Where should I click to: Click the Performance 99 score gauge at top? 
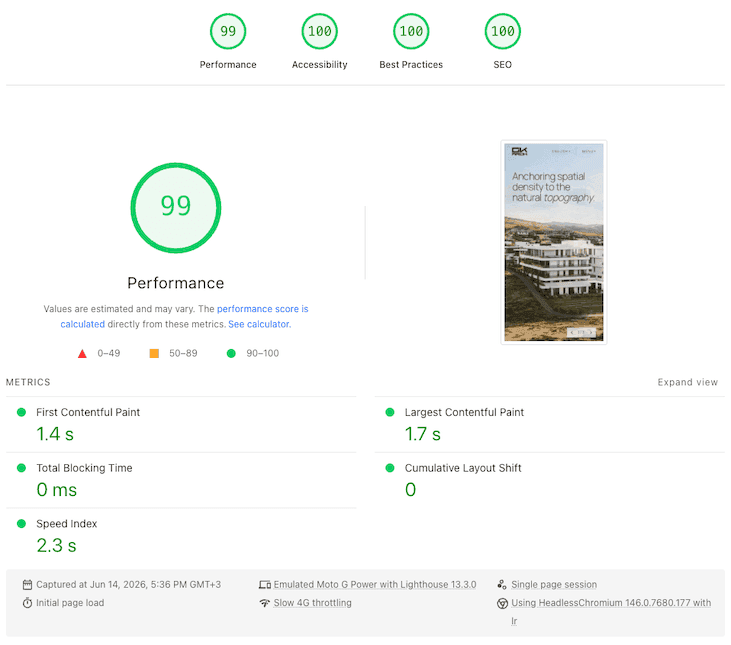[x=228, y=31]
